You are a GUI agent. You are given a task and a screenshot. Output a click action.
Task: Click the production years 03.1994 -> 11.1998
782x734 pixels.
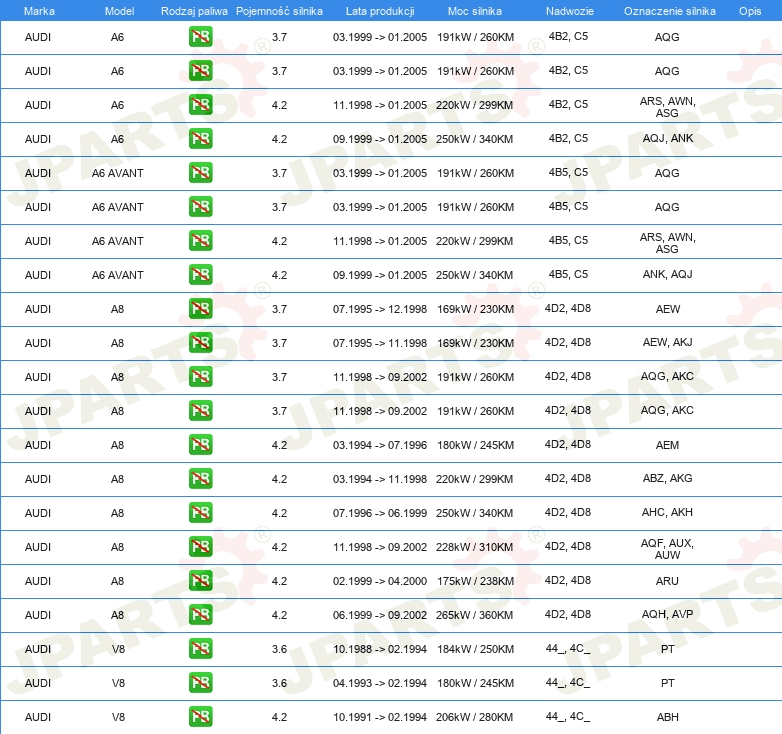coord(380,479)
